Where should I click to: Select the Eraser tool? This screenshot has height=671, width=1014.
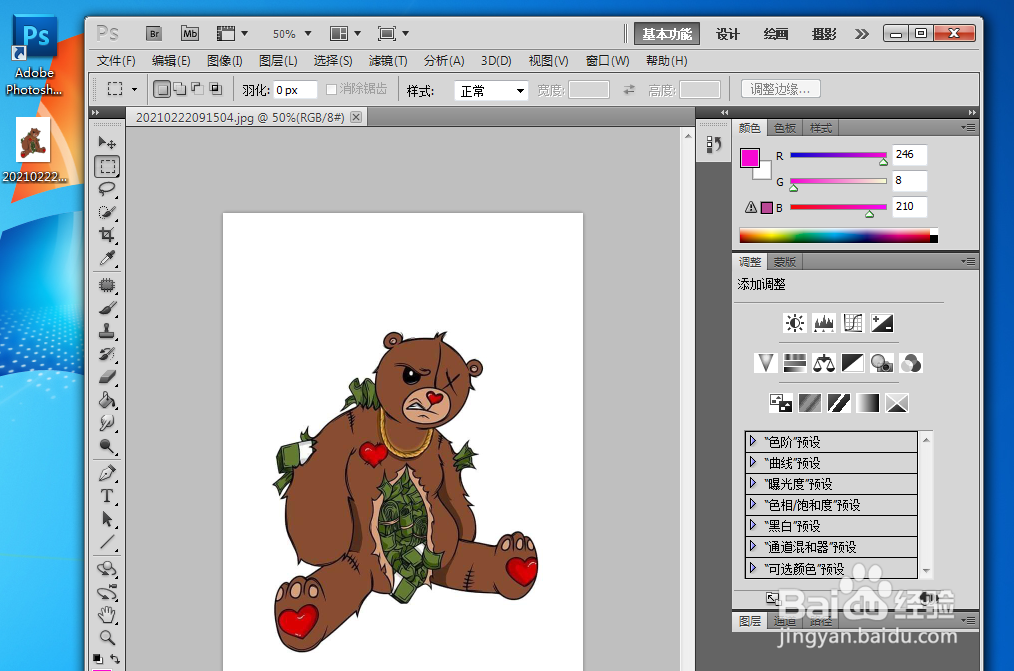pyautogui.click(x=107, y=377)
